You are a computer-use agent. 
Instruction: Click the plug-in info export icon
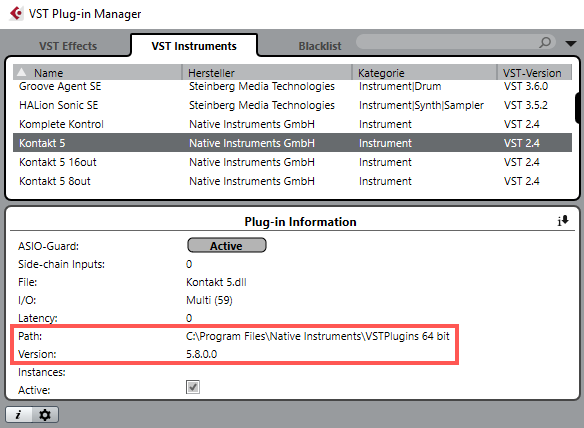563,221
